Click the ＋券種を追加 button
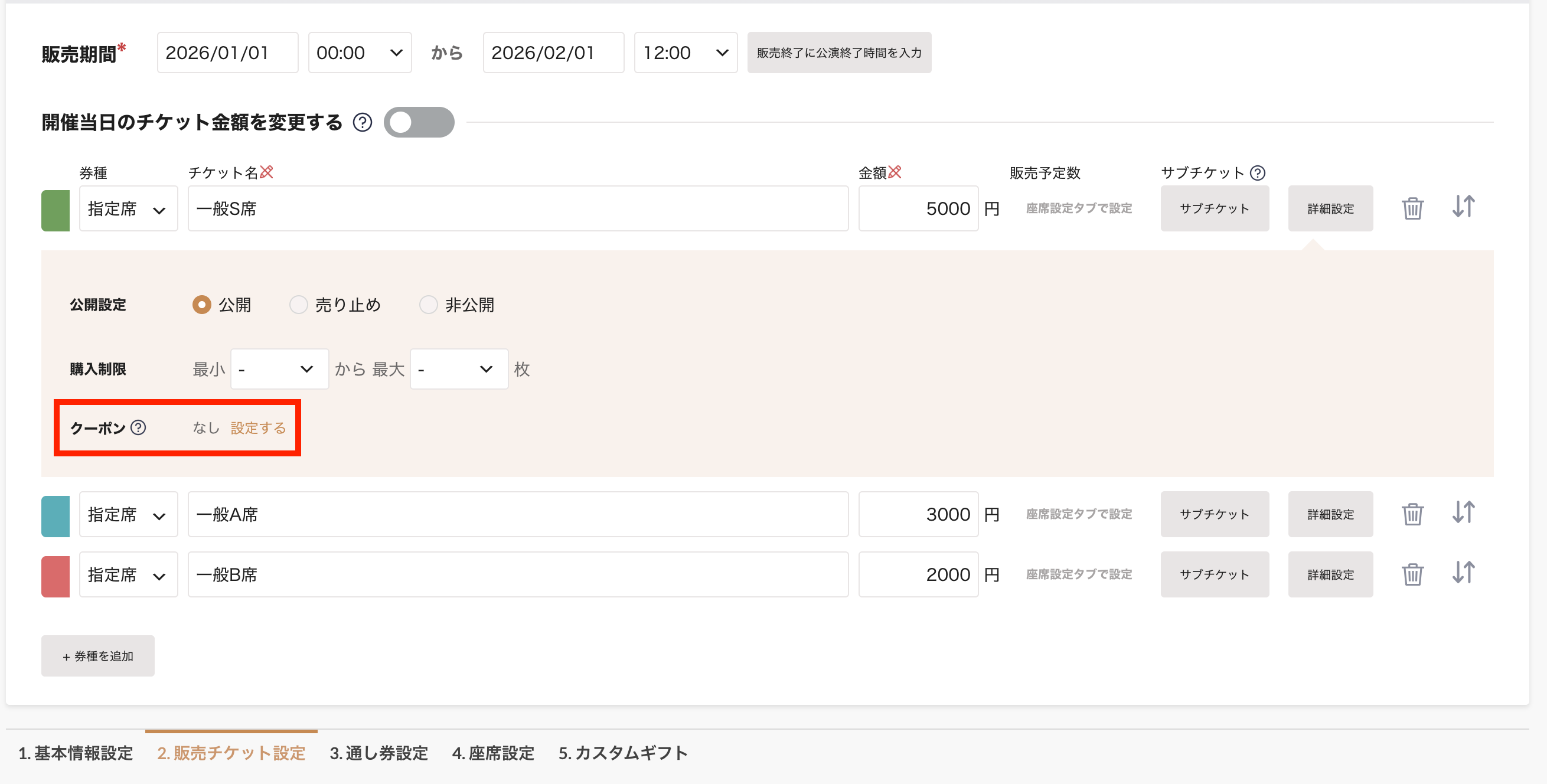The width and height of the screenshot is (1547, 784). (98, 656)
